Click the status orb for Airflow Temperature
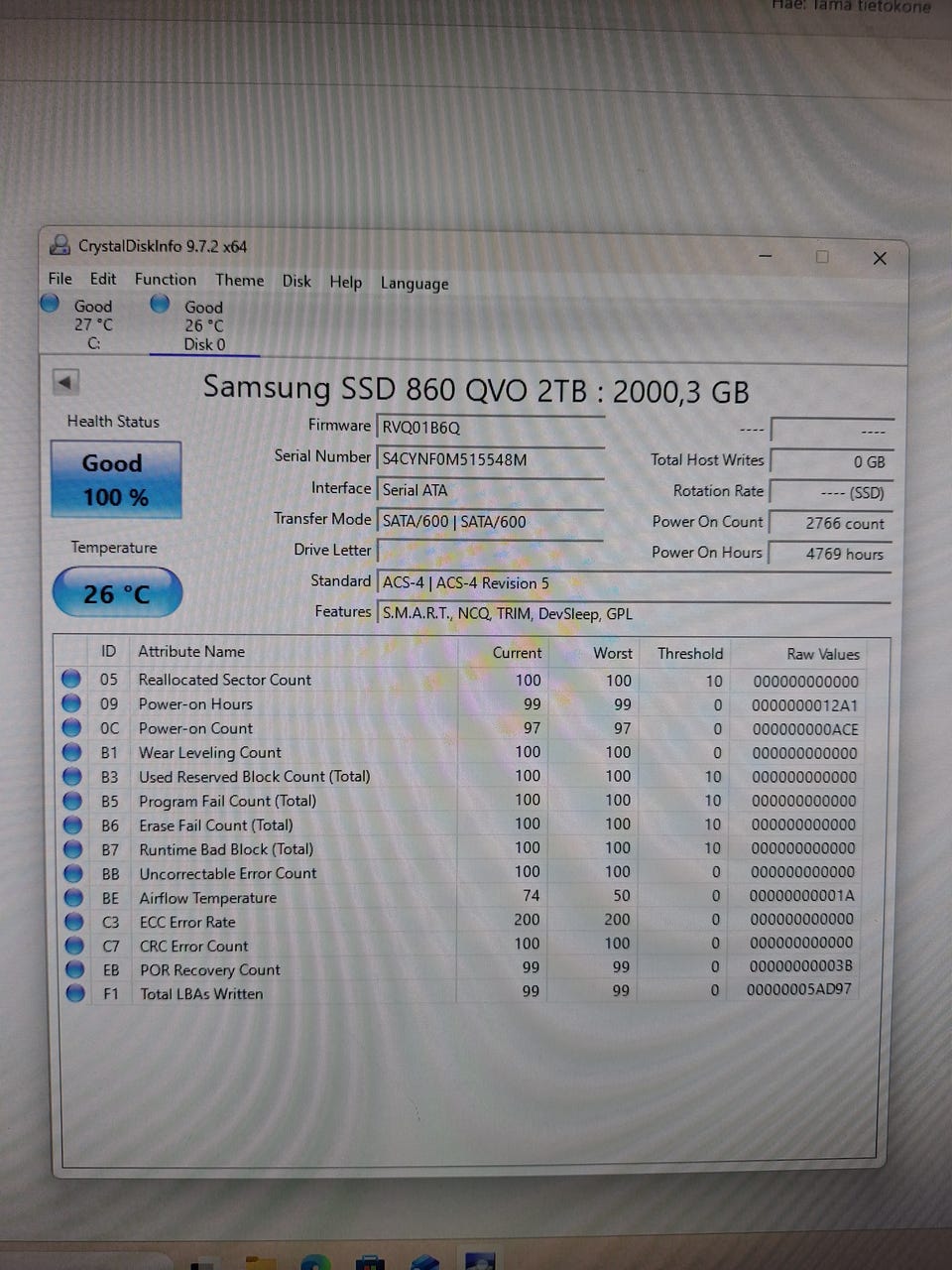952x1270 pixels. tap(73, 897)
